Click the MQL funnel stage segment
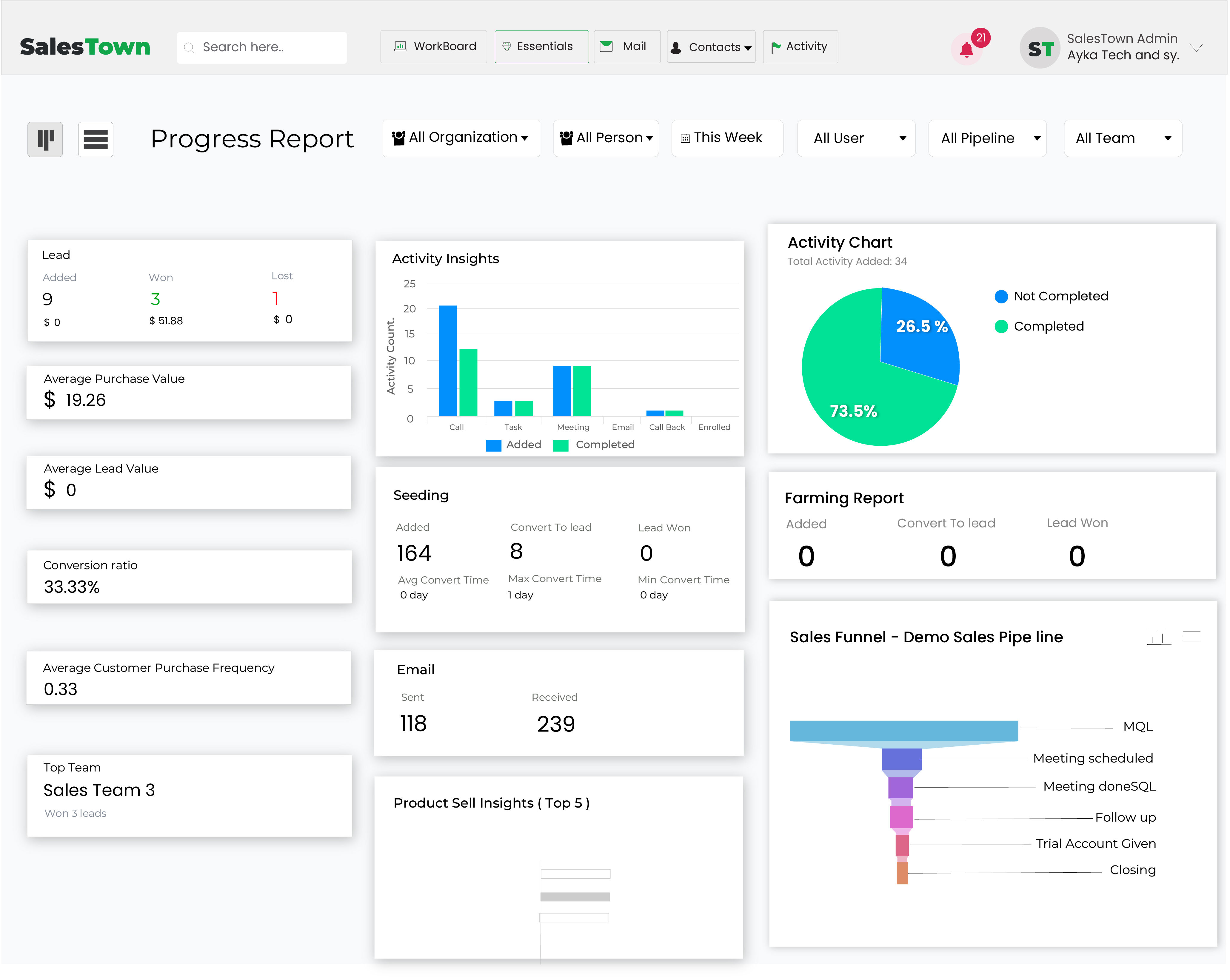The width and height of the screenshot is (1230, 980). pyautogui.click(x=904, y=731)
